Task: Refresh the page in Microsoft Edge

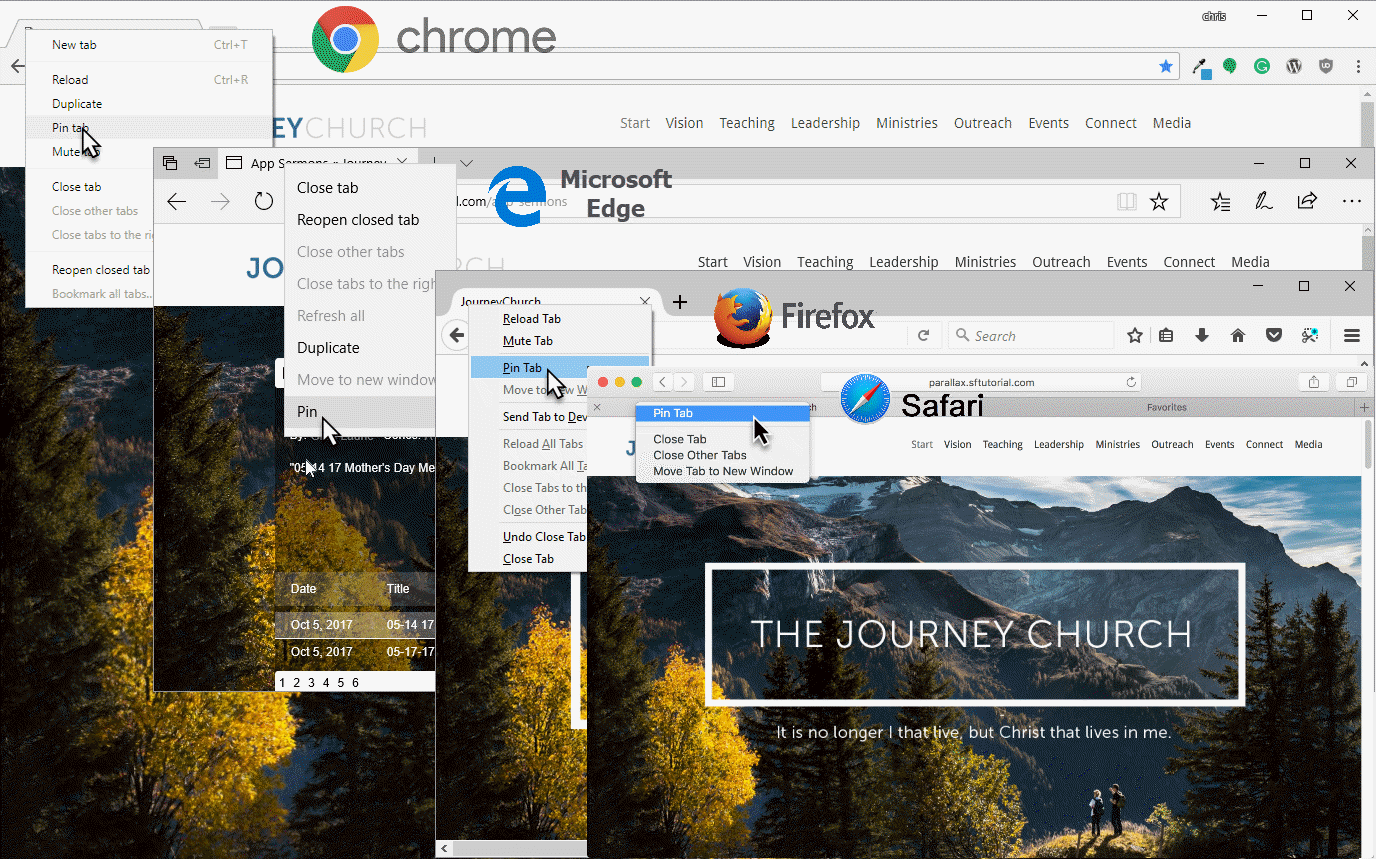Action: point(264,202)
